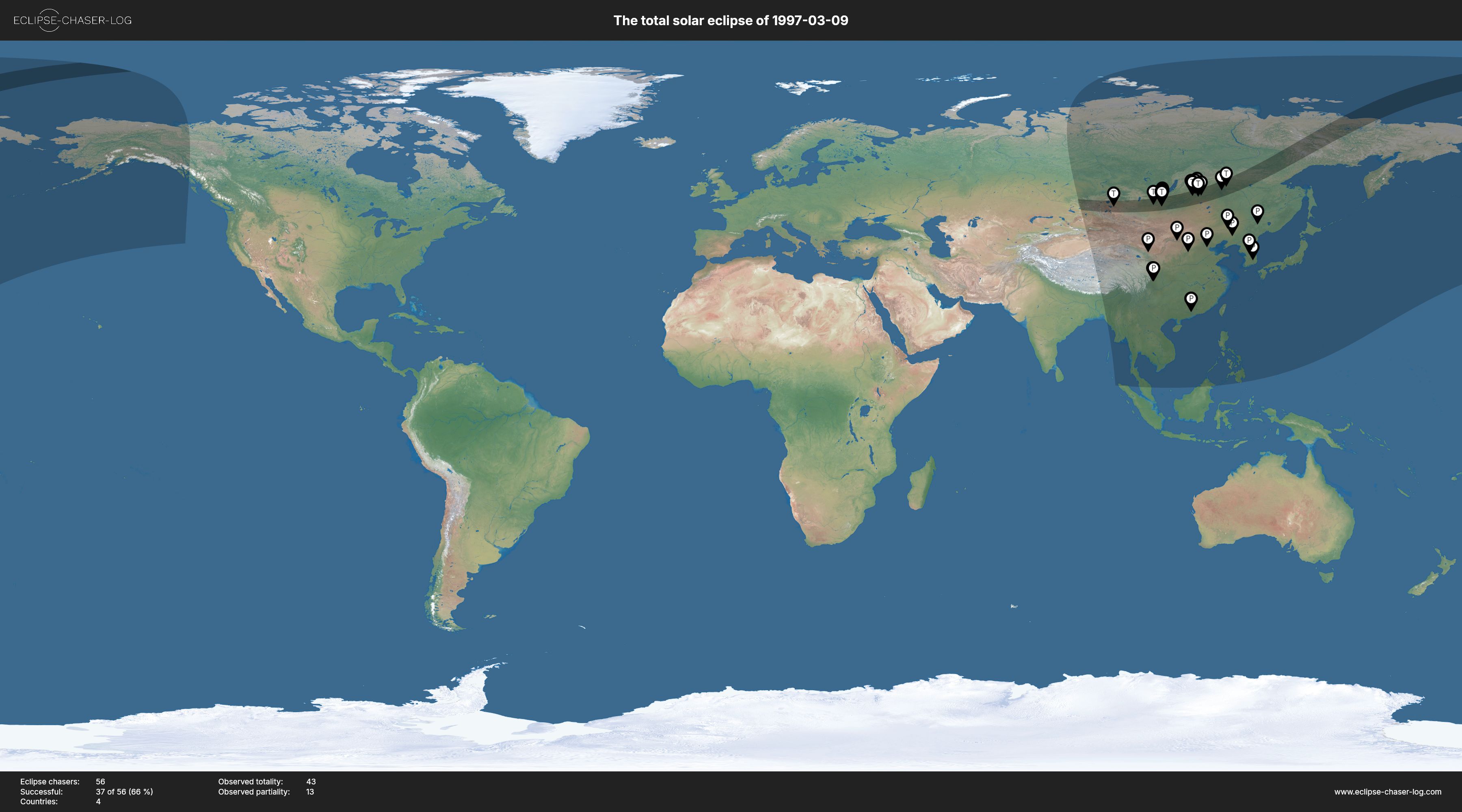Image resolution: width=1462 pixels, height=812 pixels.
Task: Click the 'Countries:' label
Action: [39, 802]
